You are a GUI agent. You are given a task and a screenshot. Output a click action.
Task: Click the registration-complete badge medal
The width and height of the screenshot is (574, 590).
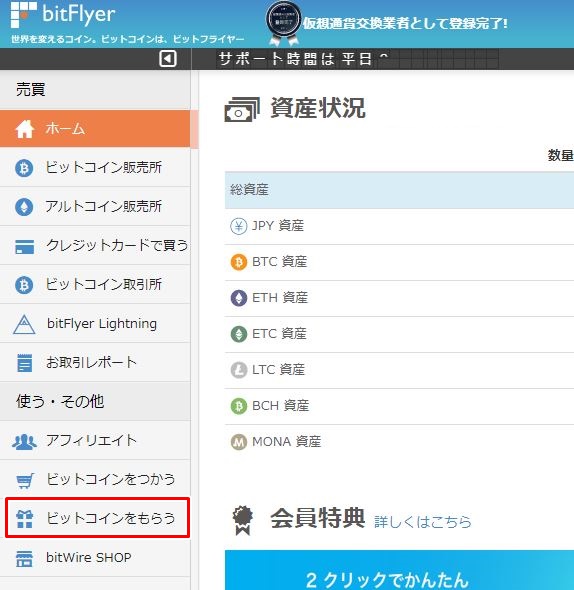[283, 23]
